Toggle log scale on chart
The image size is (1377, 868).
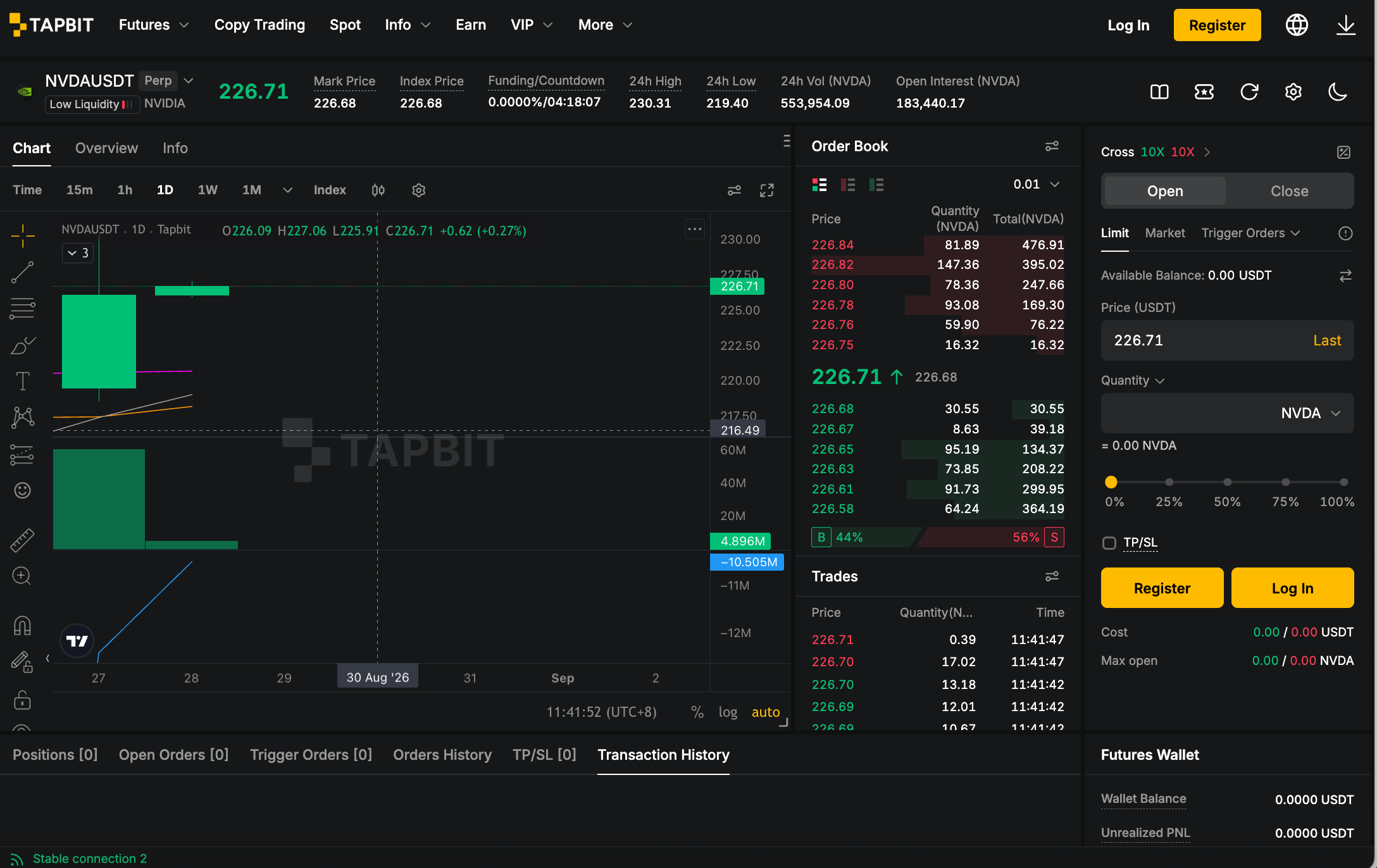pyautogui.click(x=728, y=712)
